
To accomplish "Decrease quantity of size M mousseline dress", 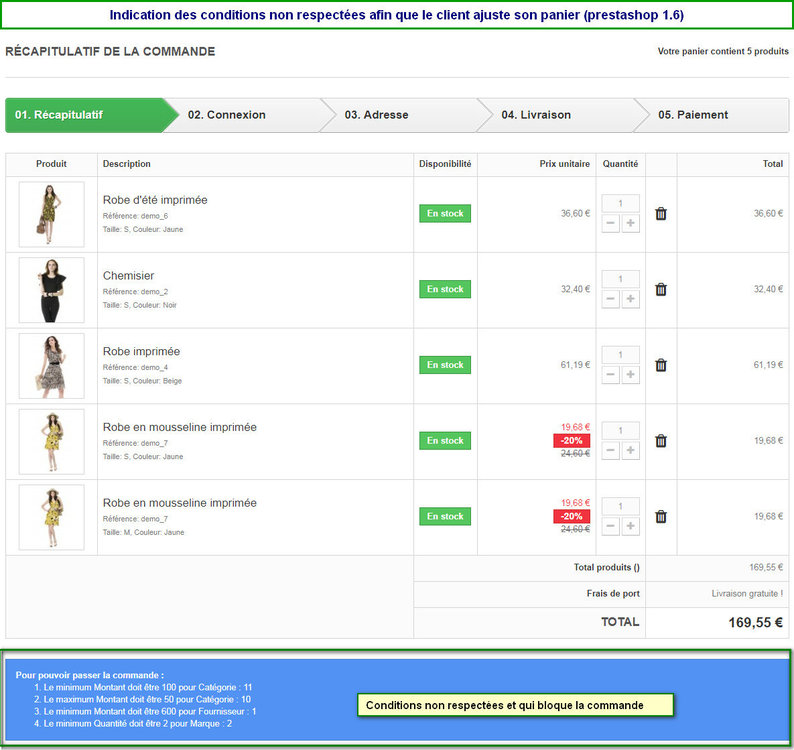I will pyautogui.click(x=611, y=526).
